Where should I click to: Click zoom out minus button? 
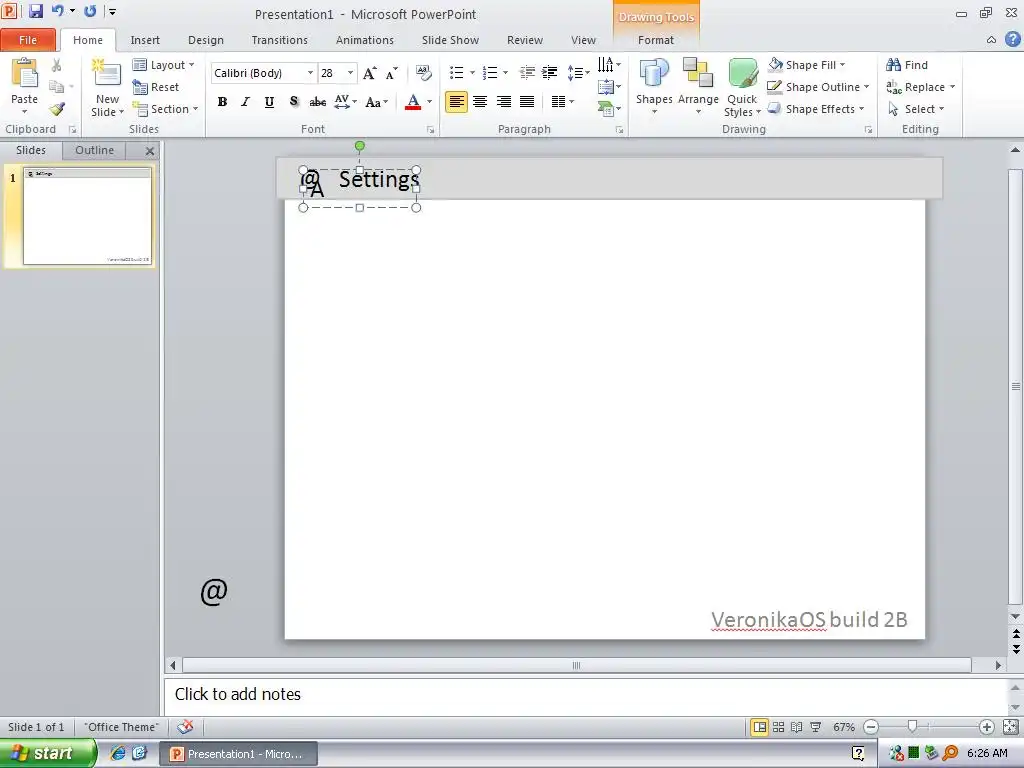click(x=871, y=727)
